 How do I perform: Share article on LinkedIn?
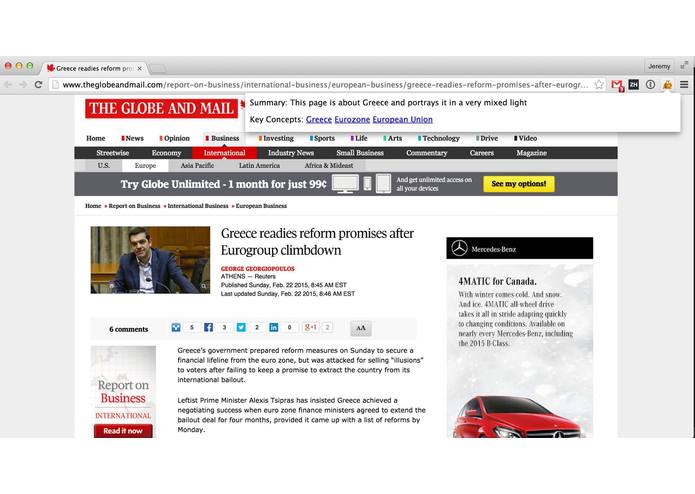pos(273,327)
